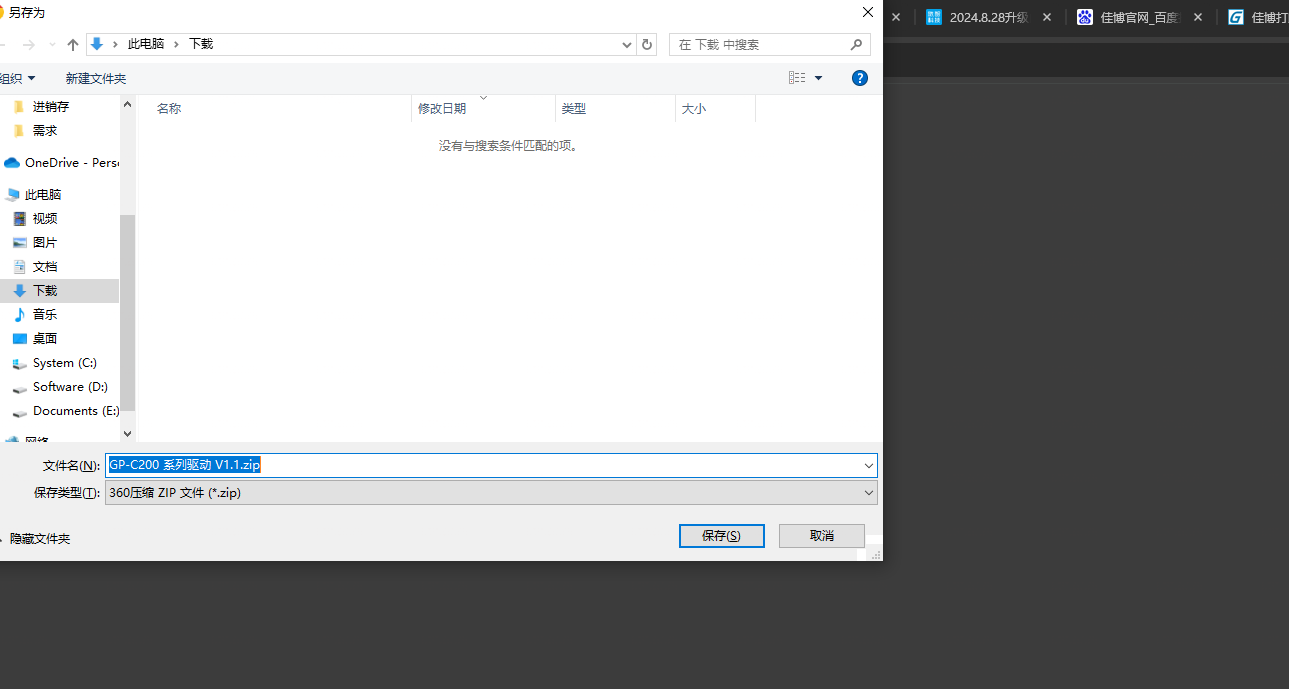This screenshot has width=1289, height=689.
Task: Open the 视频 folder
Action: (45, 218)
